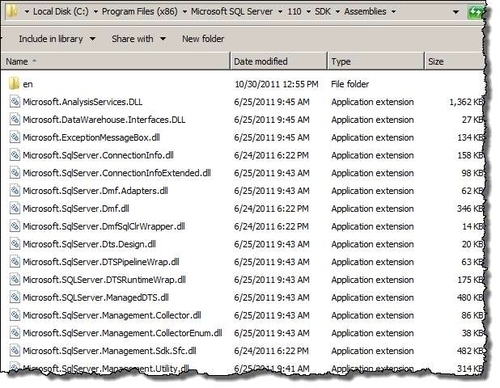Select file Microsoft.SQLServer.DTSRuntimeWrap.dll

click(104, 280)
